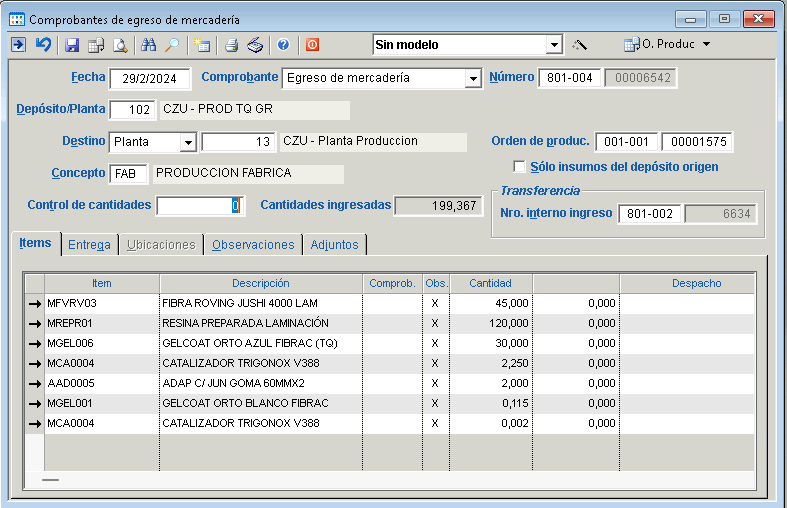Click the magnifying glass toolbar icon

click(x=172, y=45)
